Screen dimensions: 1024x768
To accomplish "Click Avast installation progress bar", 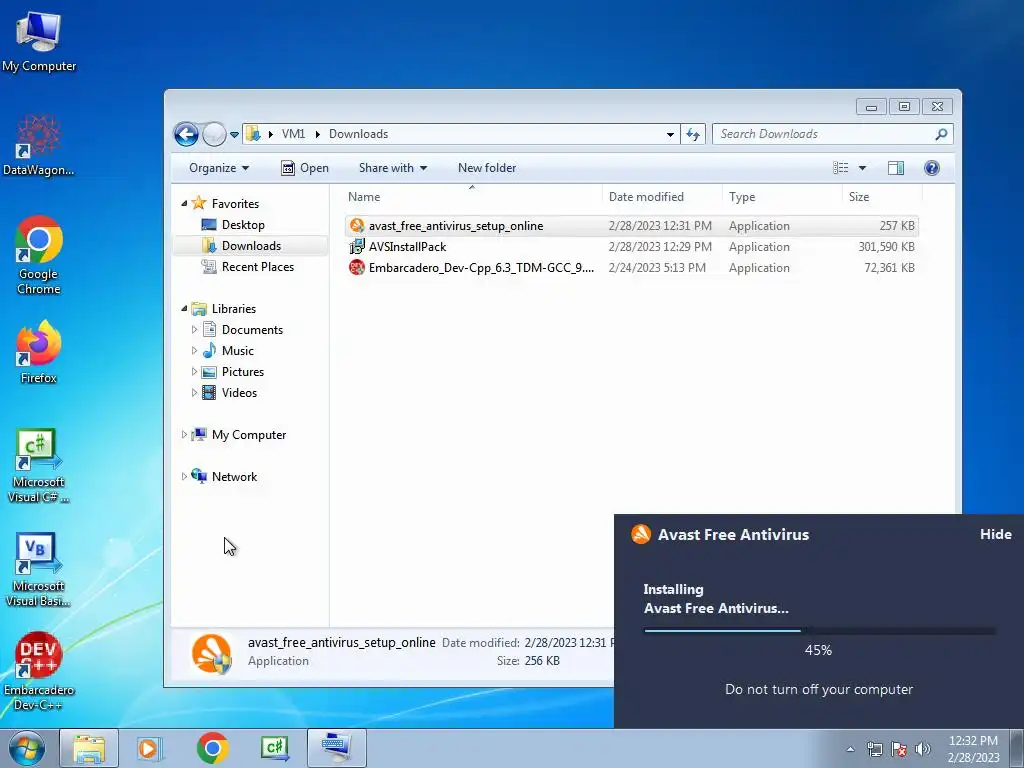I will pyautogui.click(x=819, y=631).
